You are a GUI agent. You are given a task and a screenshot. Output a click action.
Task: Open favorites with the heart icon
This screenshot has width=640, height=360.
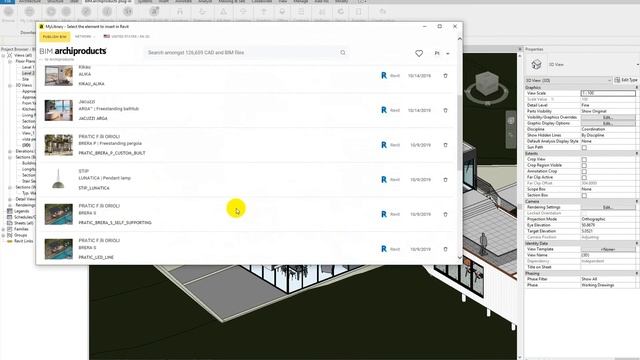[x=419, y=53]
